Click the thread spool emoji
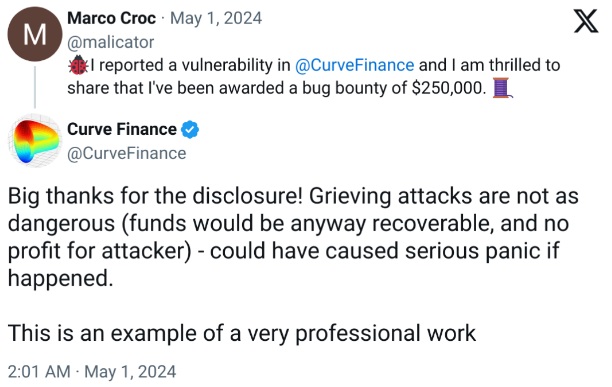This screenshot has height=387, width=612. [x=502, y=88]
